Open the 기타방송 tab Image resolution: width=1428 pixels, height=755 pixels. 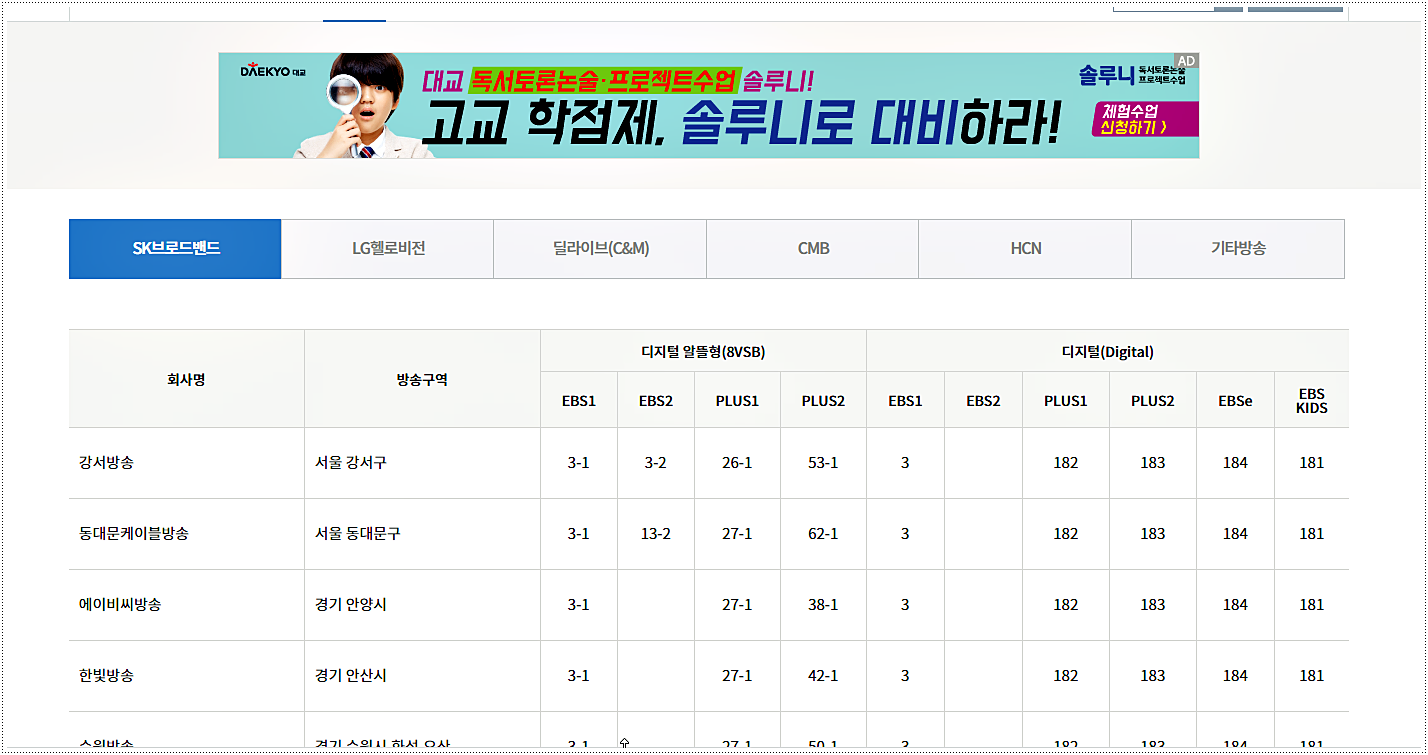[x=1238, y=249]
